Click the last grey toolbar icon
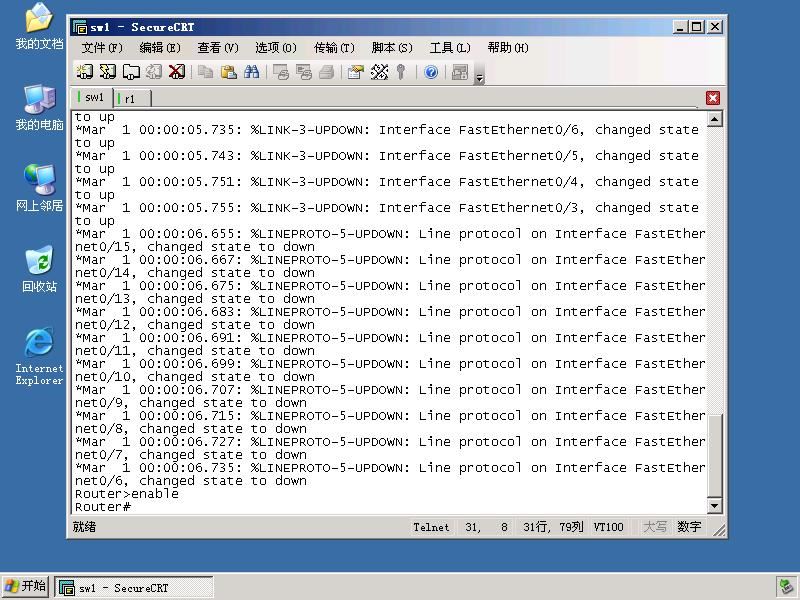 [x=460, y=72]
